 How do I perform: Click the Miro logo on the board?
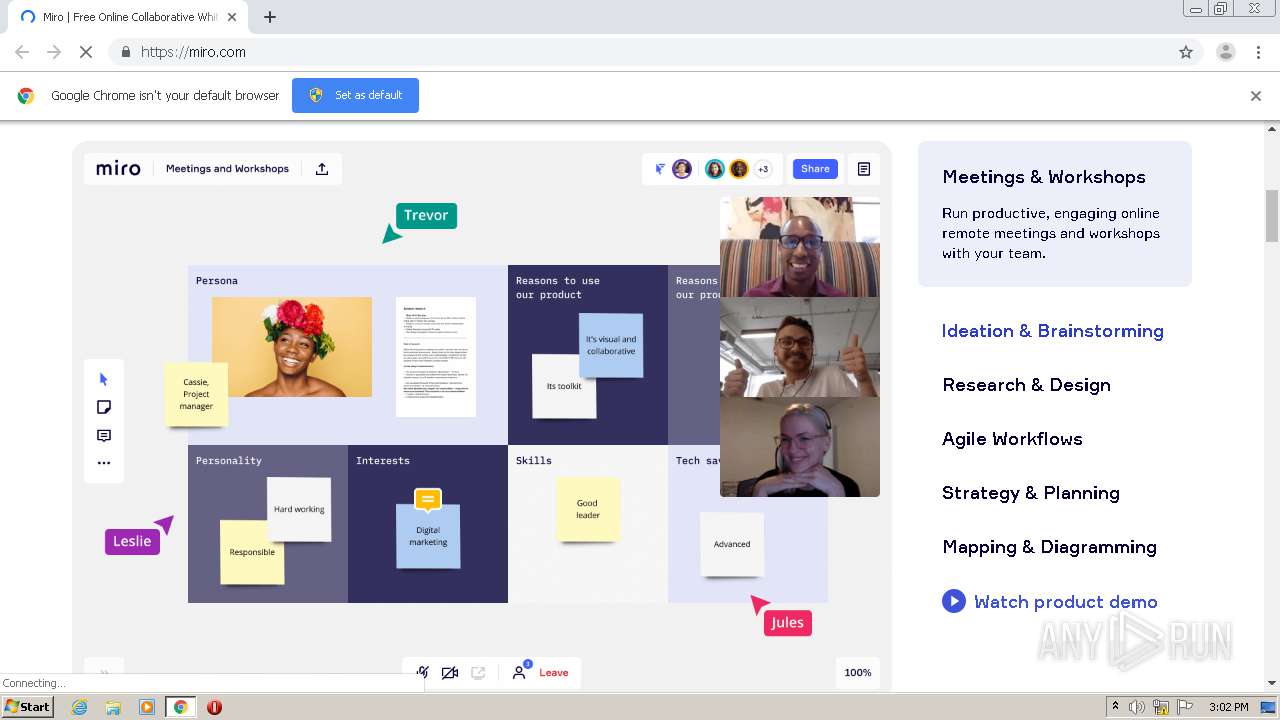[118, 169]
